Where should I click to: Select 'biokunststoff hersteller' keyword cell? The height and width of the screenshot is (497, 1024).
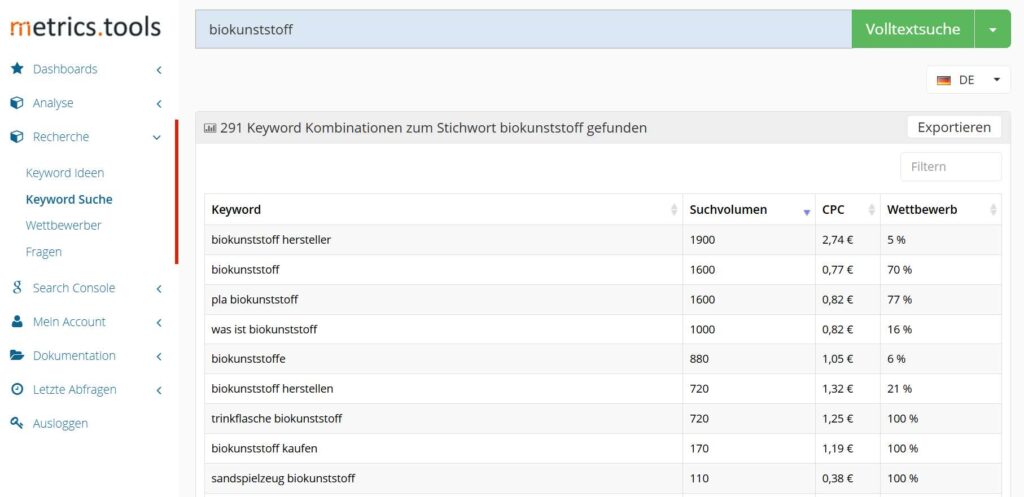tap(443, 240)
